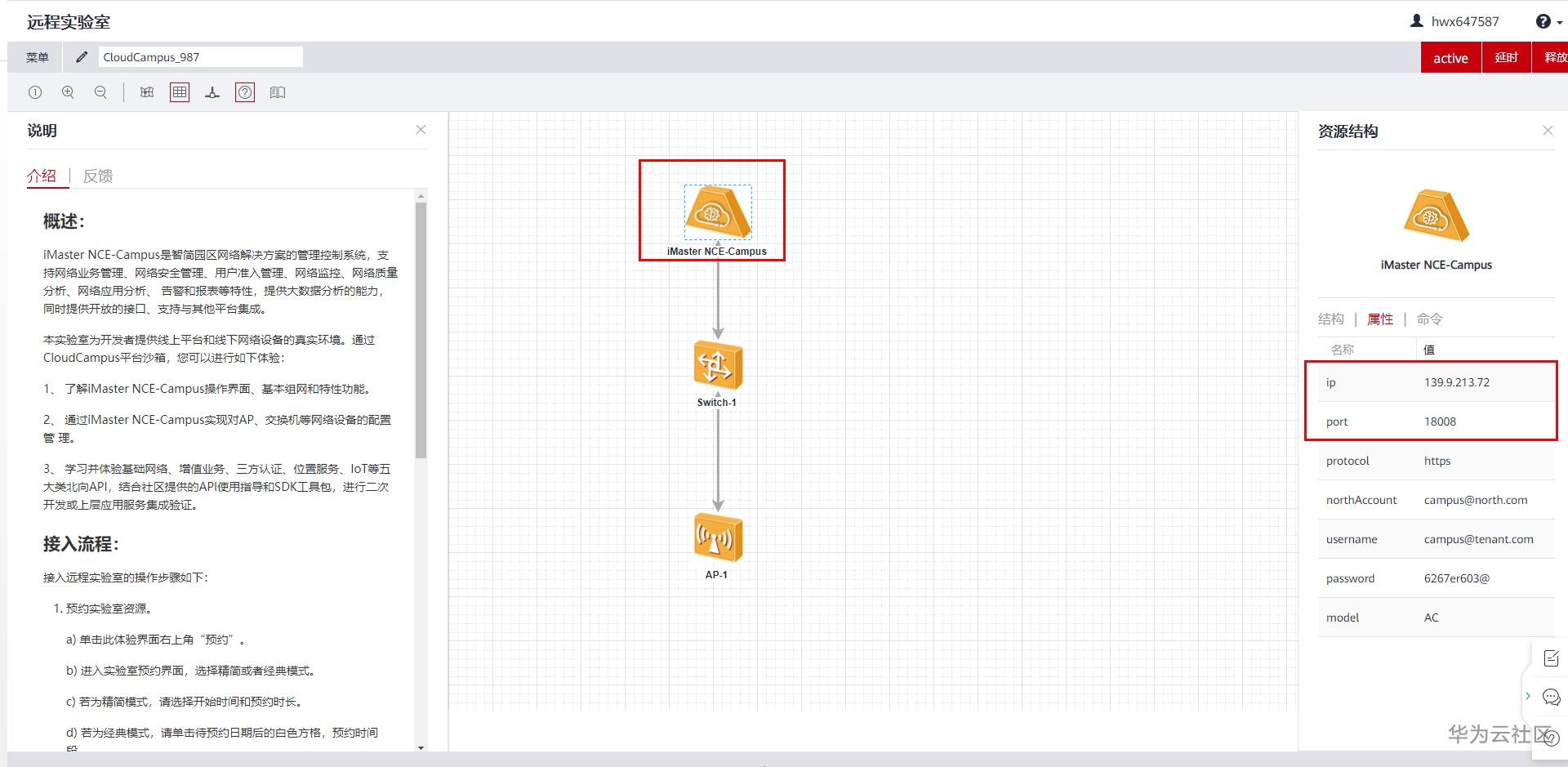1568x767 pixels.
Task: Click the active status button
Action: point(1451,58)
